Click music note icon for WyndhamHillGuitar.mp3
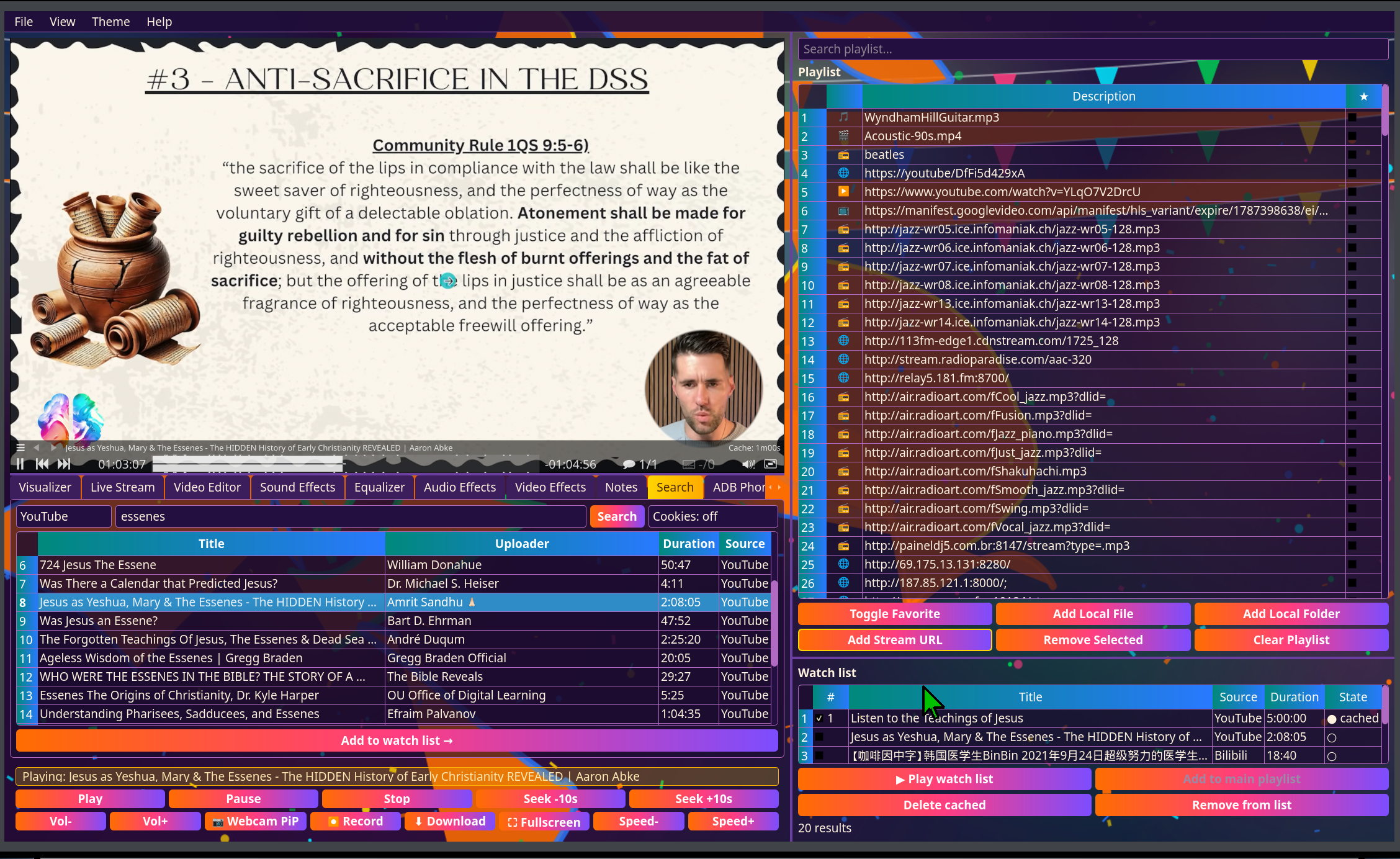1400x859 pixels. point(843,117)
